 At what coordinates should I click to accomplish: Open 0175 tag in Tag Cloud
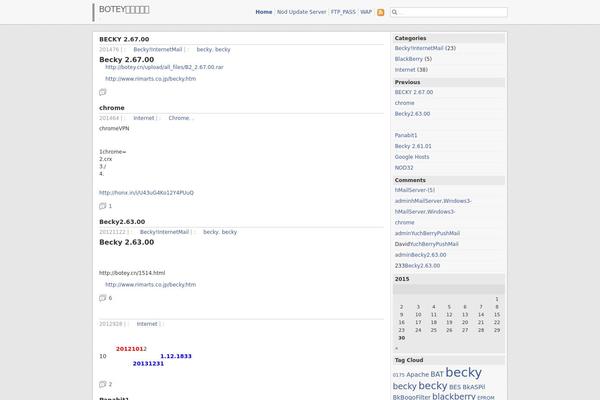tap(398, 375)
